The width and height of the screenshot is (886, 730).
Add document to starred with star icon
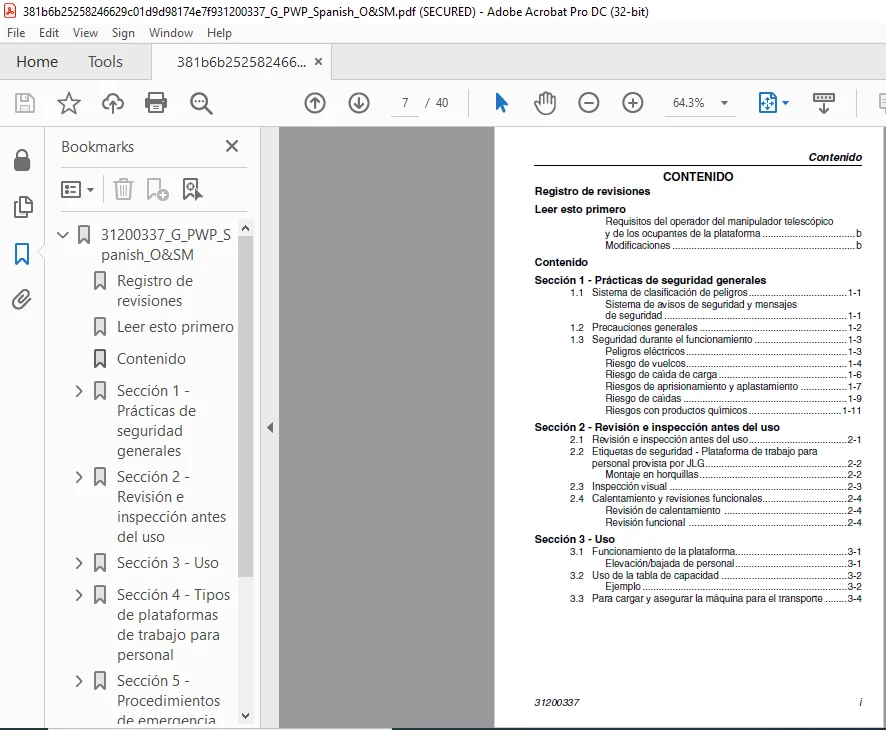[68, 103]
